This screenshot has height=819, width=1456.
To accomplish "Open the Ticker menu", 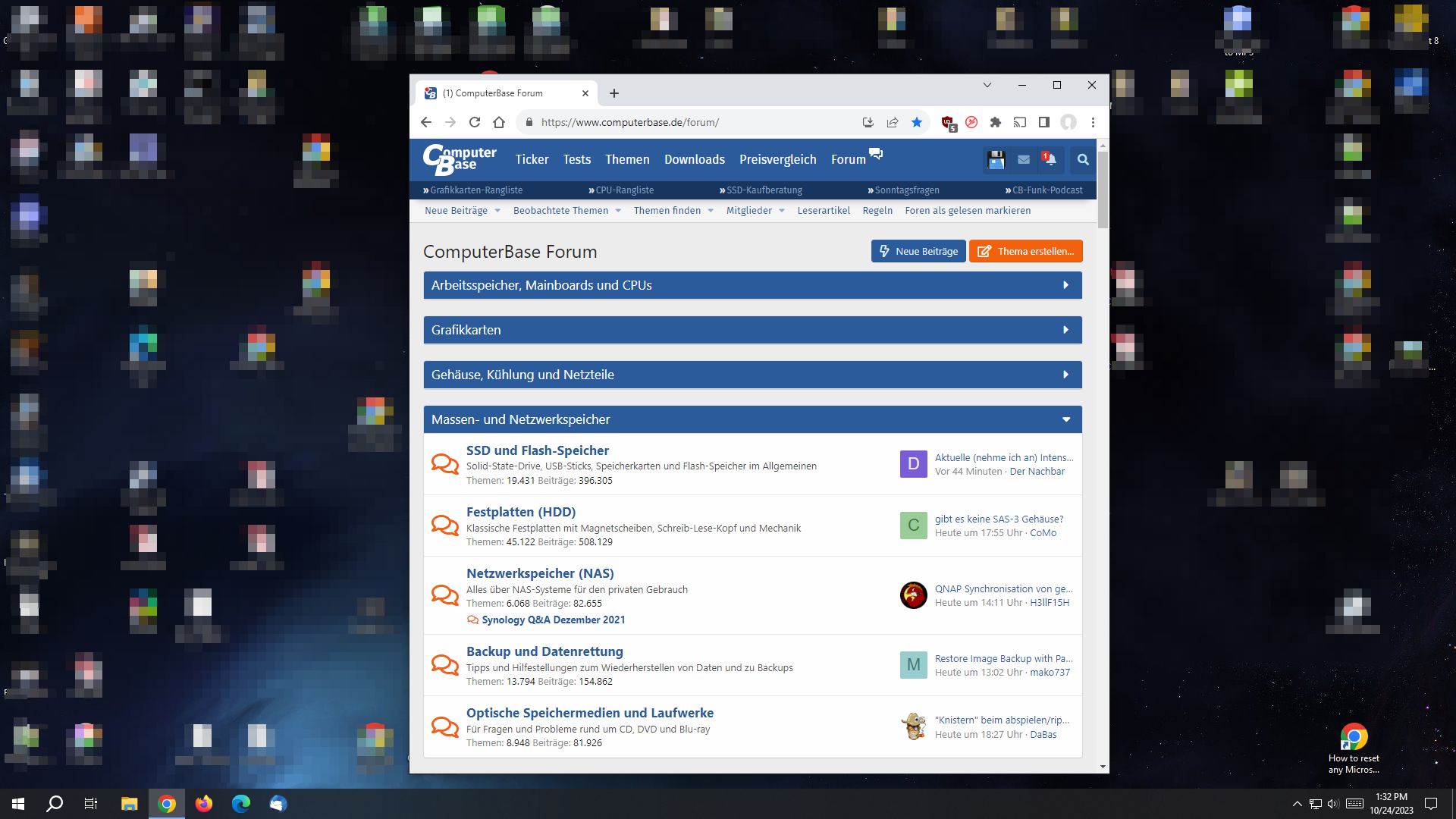I will pyautogui.click(x=532, y=159).
